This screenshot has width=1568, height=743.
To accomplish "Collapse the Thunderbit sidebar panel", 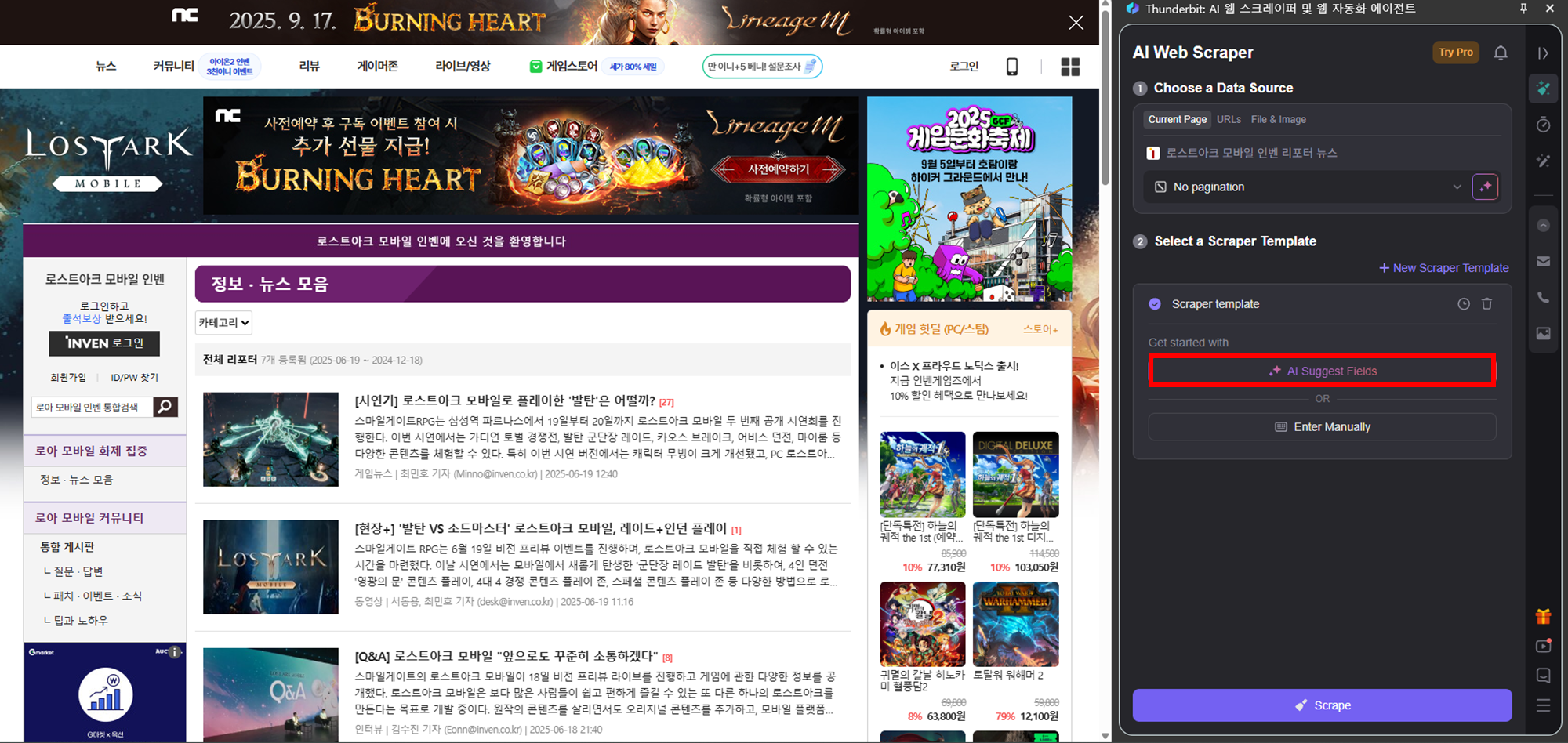I will click(x=1543, y=53).
